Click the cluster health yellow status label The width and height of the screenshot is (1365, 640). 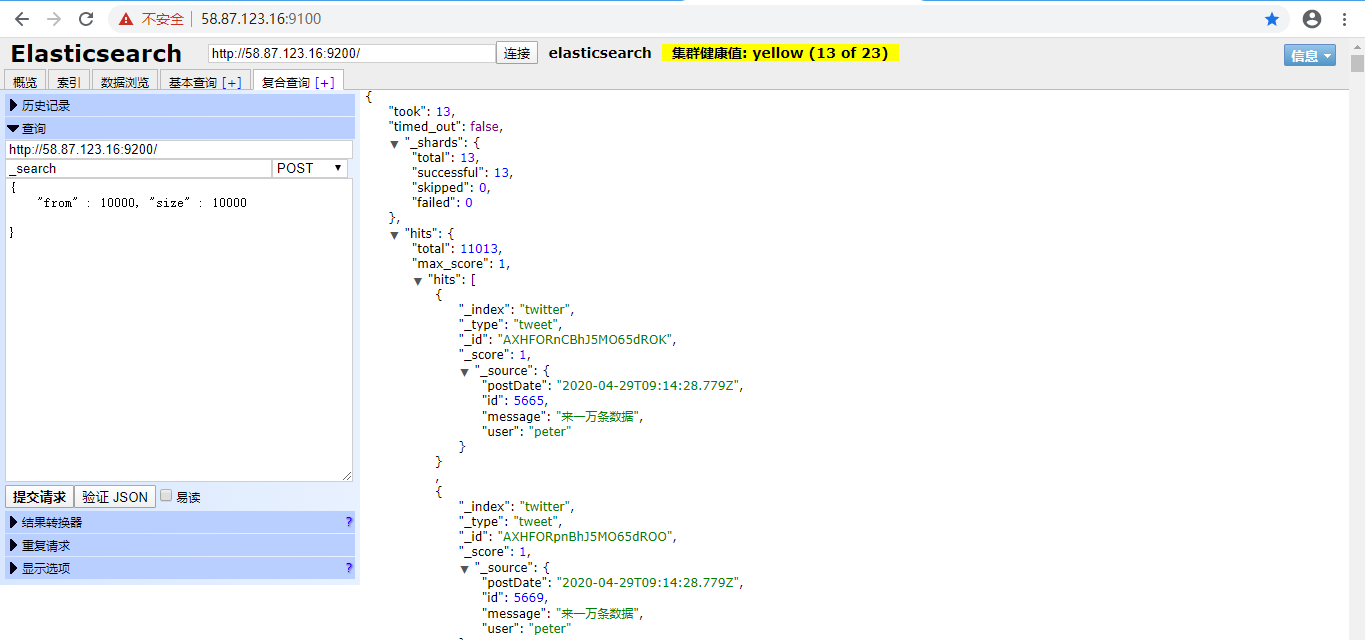pos(780,53)
